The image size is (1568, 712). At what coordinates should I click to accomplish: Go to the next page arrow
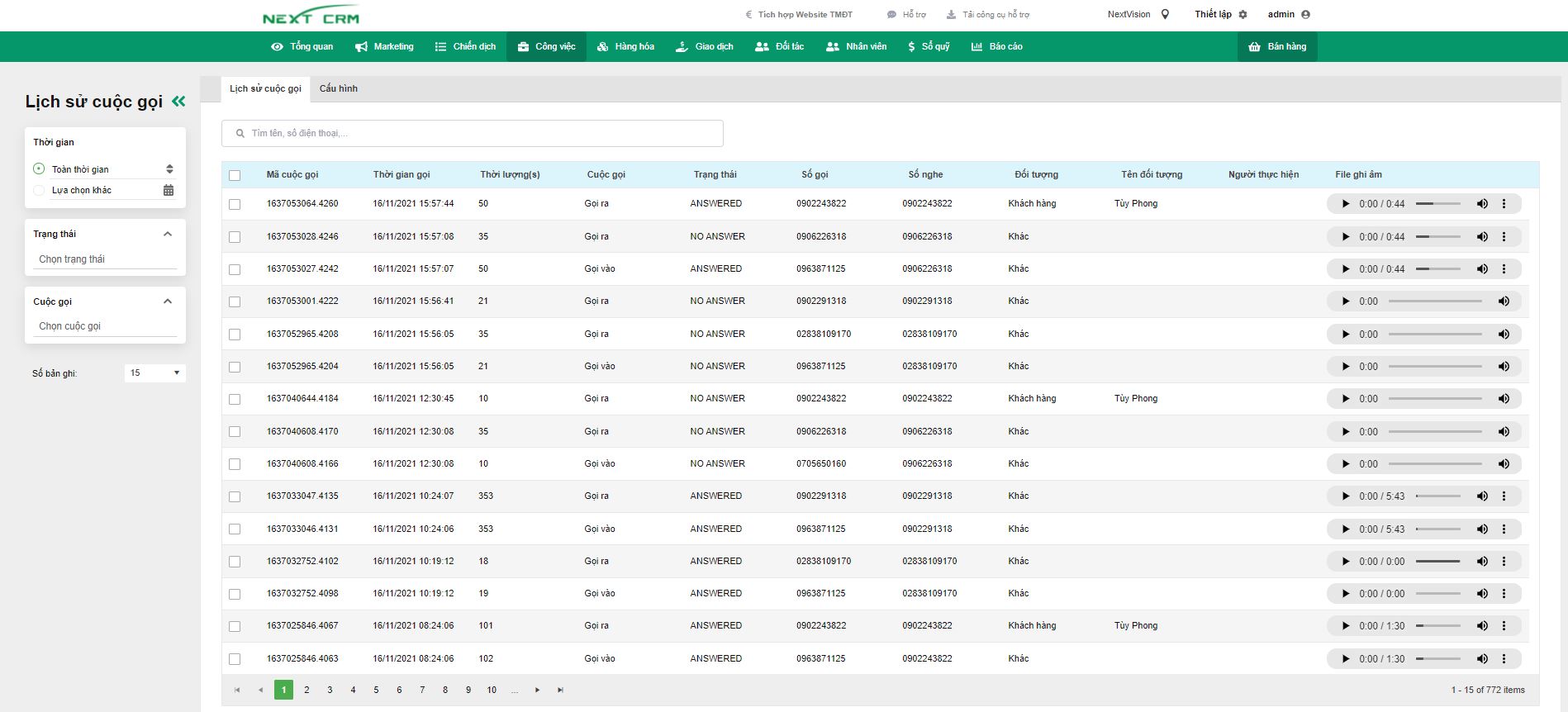(x=537, y=691)
